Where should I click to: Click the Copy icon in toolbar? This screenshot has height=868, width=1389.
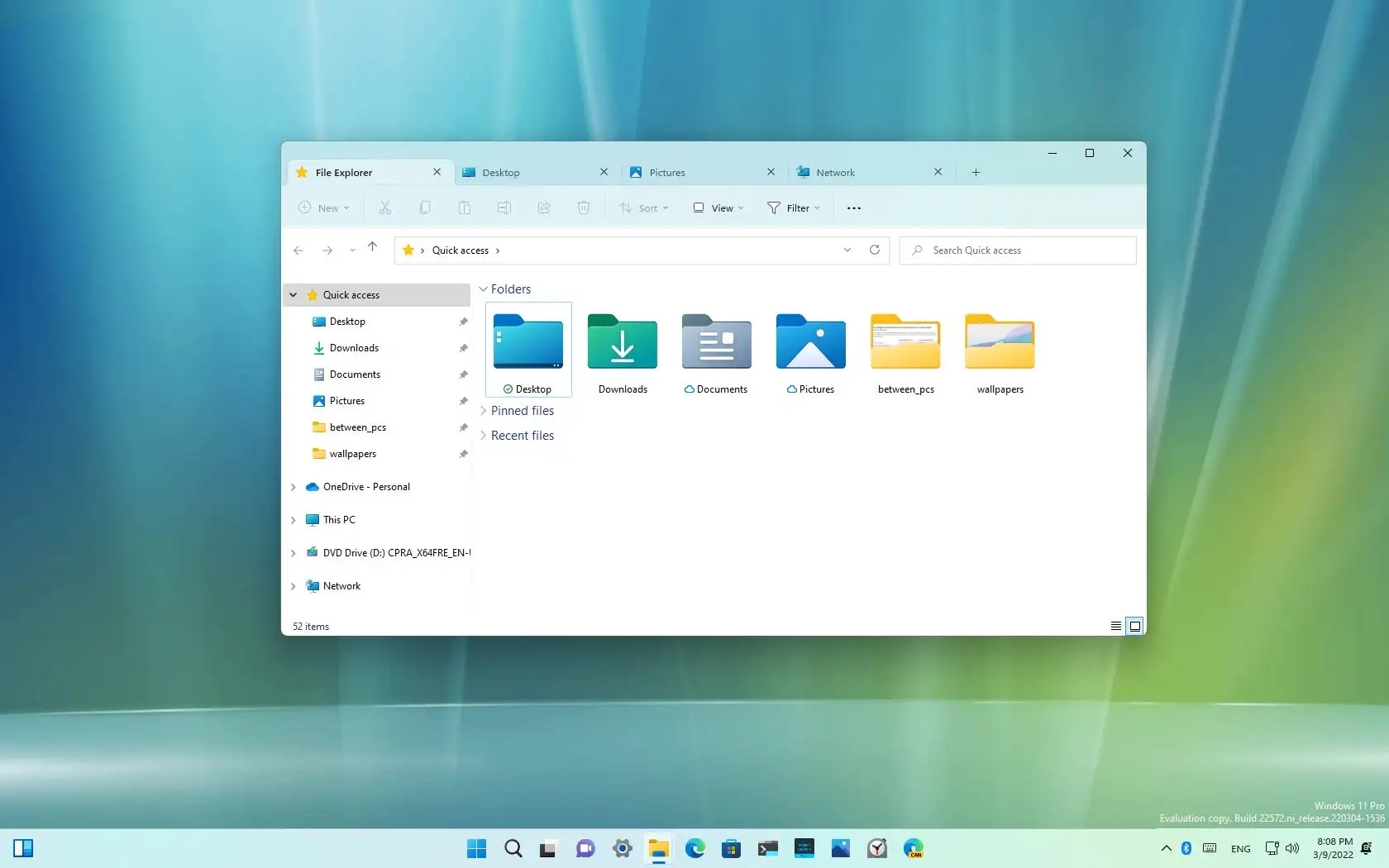(425, 208)
